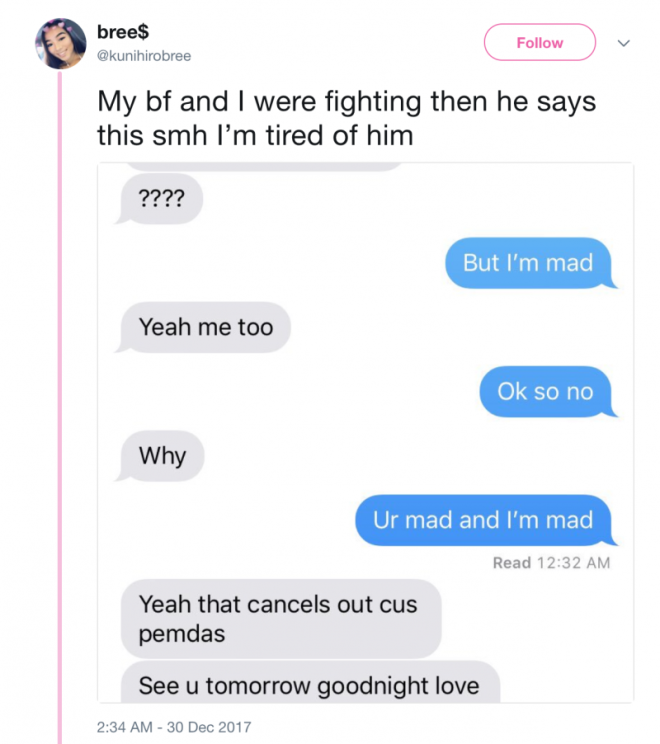The image size is (660, 744).
Task: Click the "But I'm mad" blue bubble
Action: tap(530, 263)
